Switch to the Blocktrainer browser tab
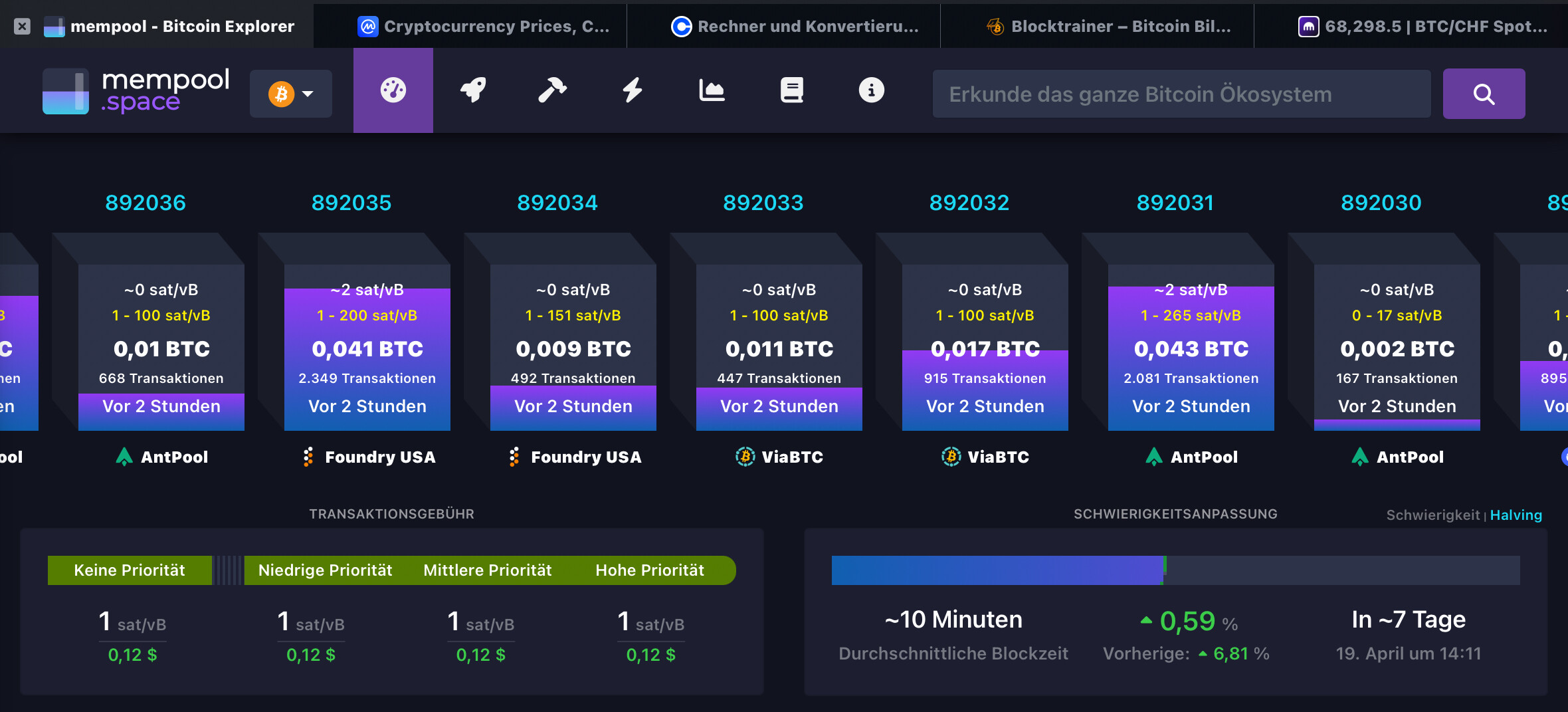 (1110, 27)
